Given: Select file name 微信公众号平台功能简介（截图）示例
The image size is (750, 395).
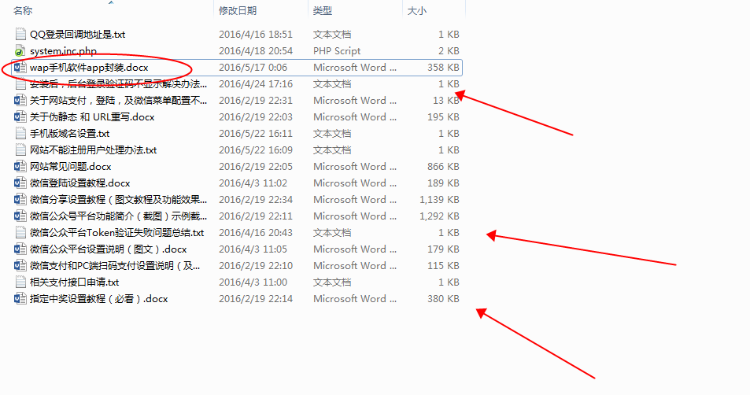Looking at the screenshot, I should tap(118, 216).
